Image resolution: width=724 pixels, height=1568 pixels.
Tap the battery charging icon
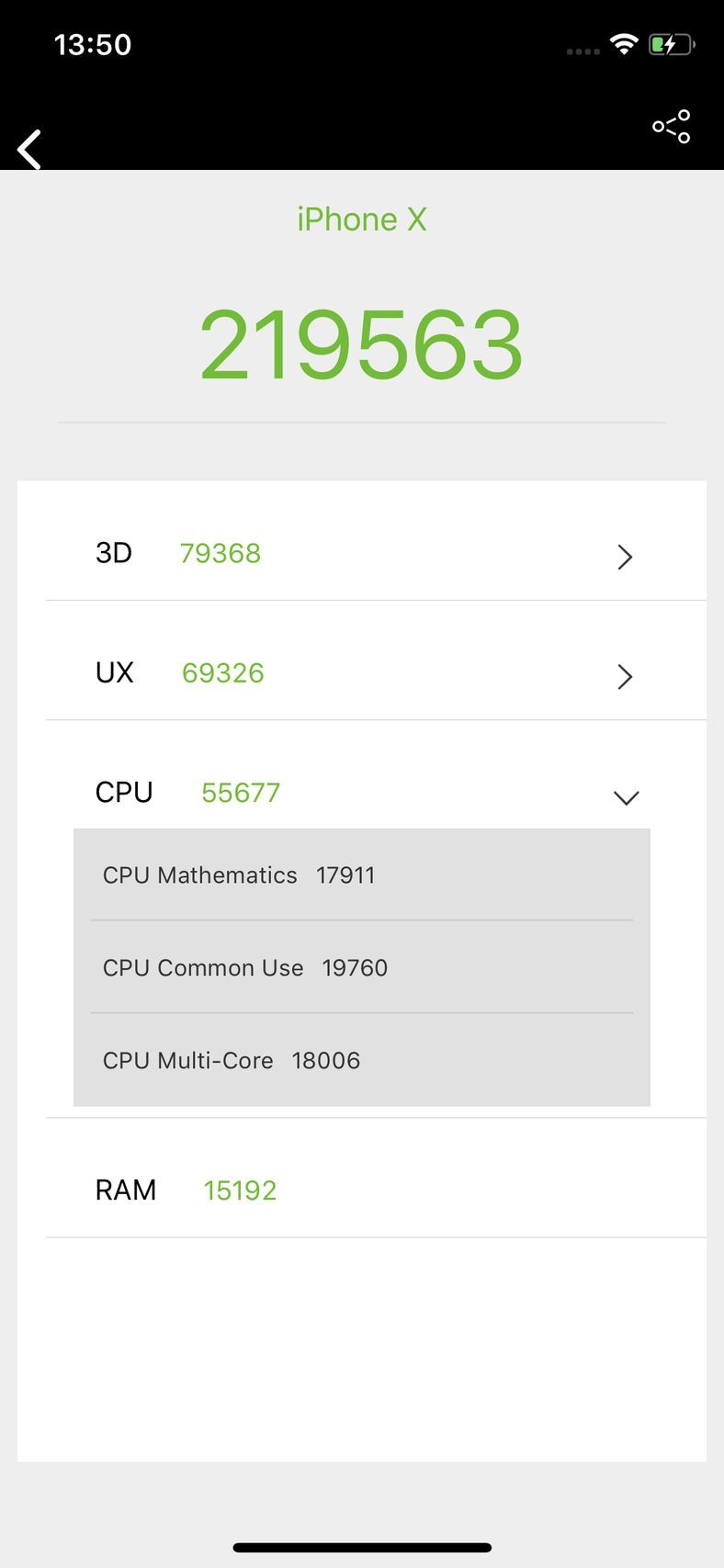[672, 44]
